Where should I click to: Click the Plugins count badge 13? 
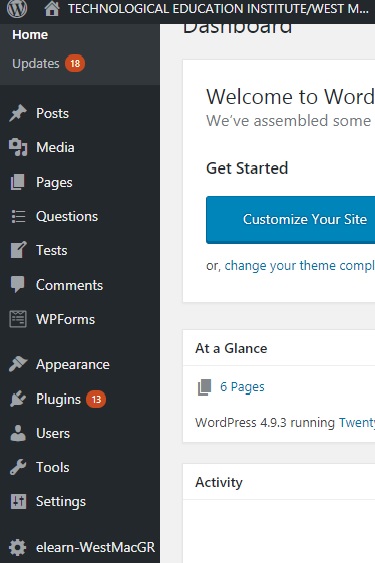tap(96, 399)
